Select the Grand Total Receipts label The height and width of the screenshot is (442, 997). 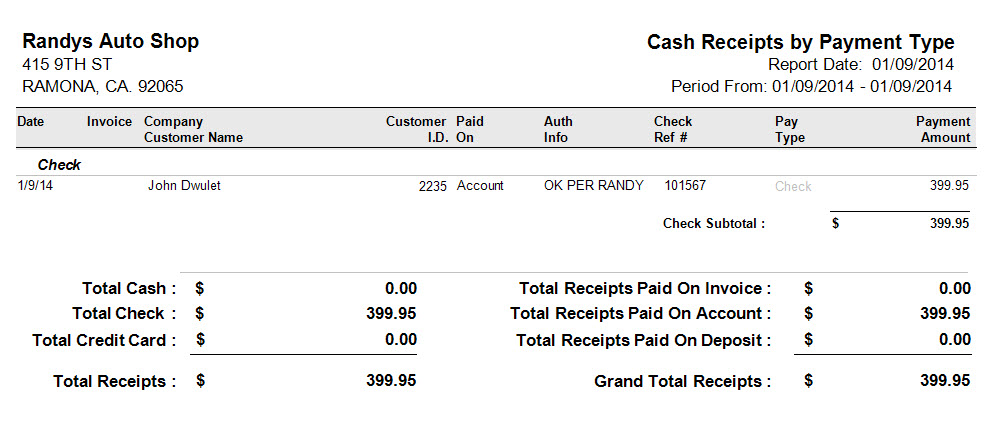(x=682, y=382)
